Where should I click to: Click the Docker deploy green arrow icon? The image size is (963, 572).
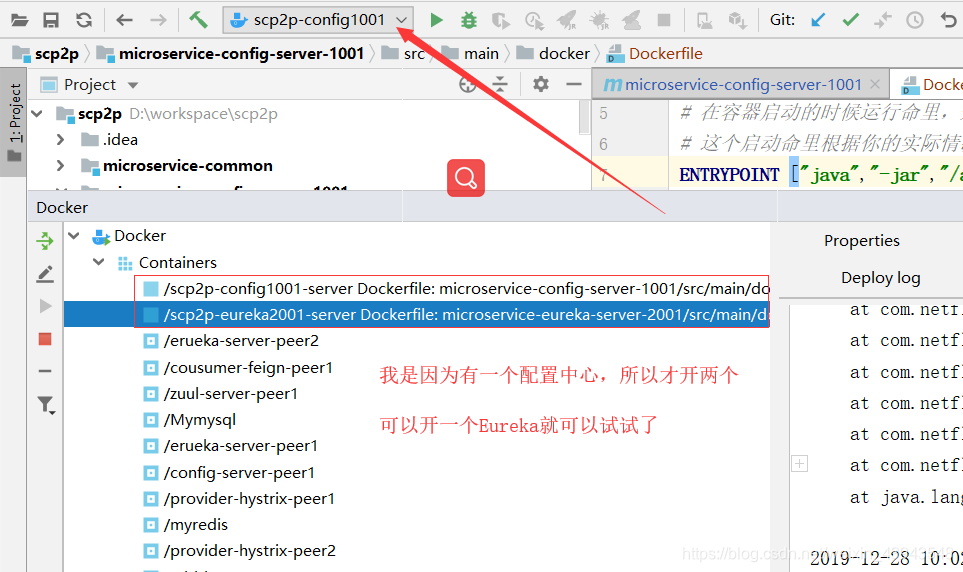(45, 240)
